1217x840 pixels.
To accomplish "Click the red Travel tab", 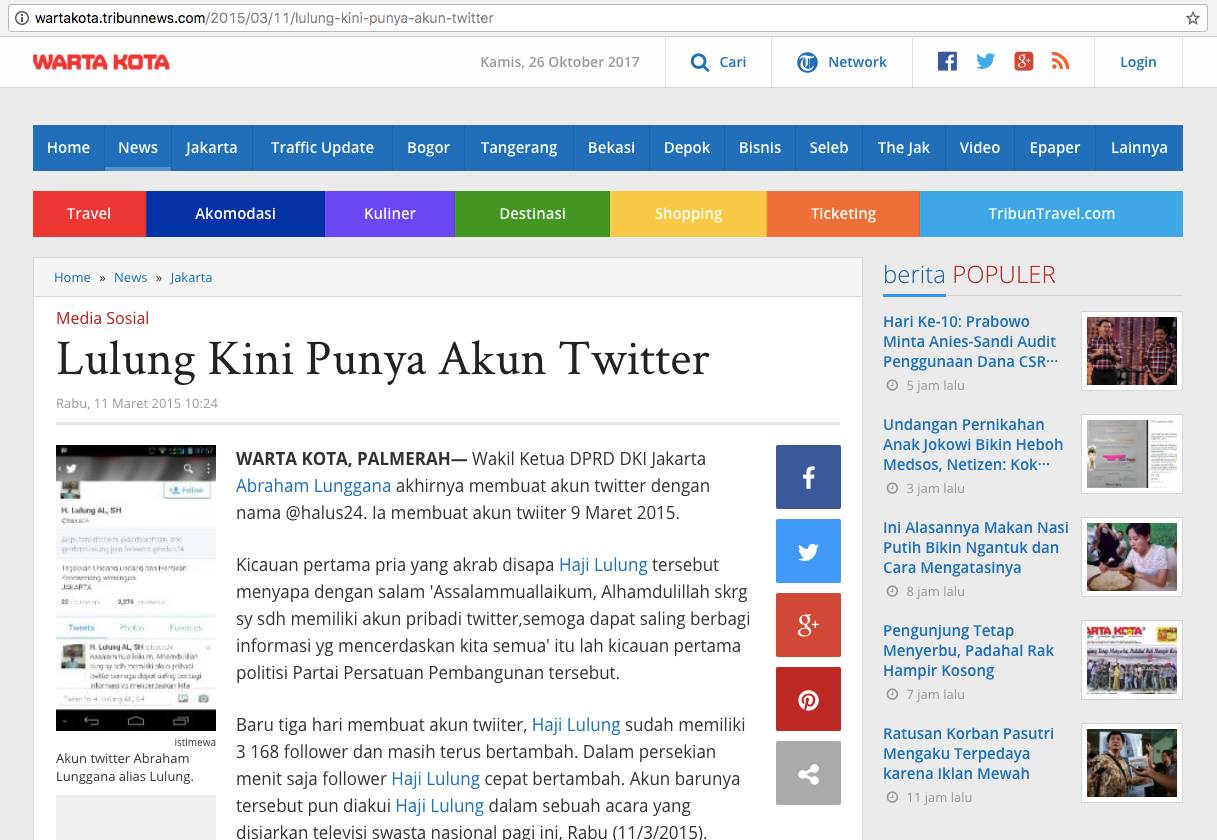I will point(89,214).
